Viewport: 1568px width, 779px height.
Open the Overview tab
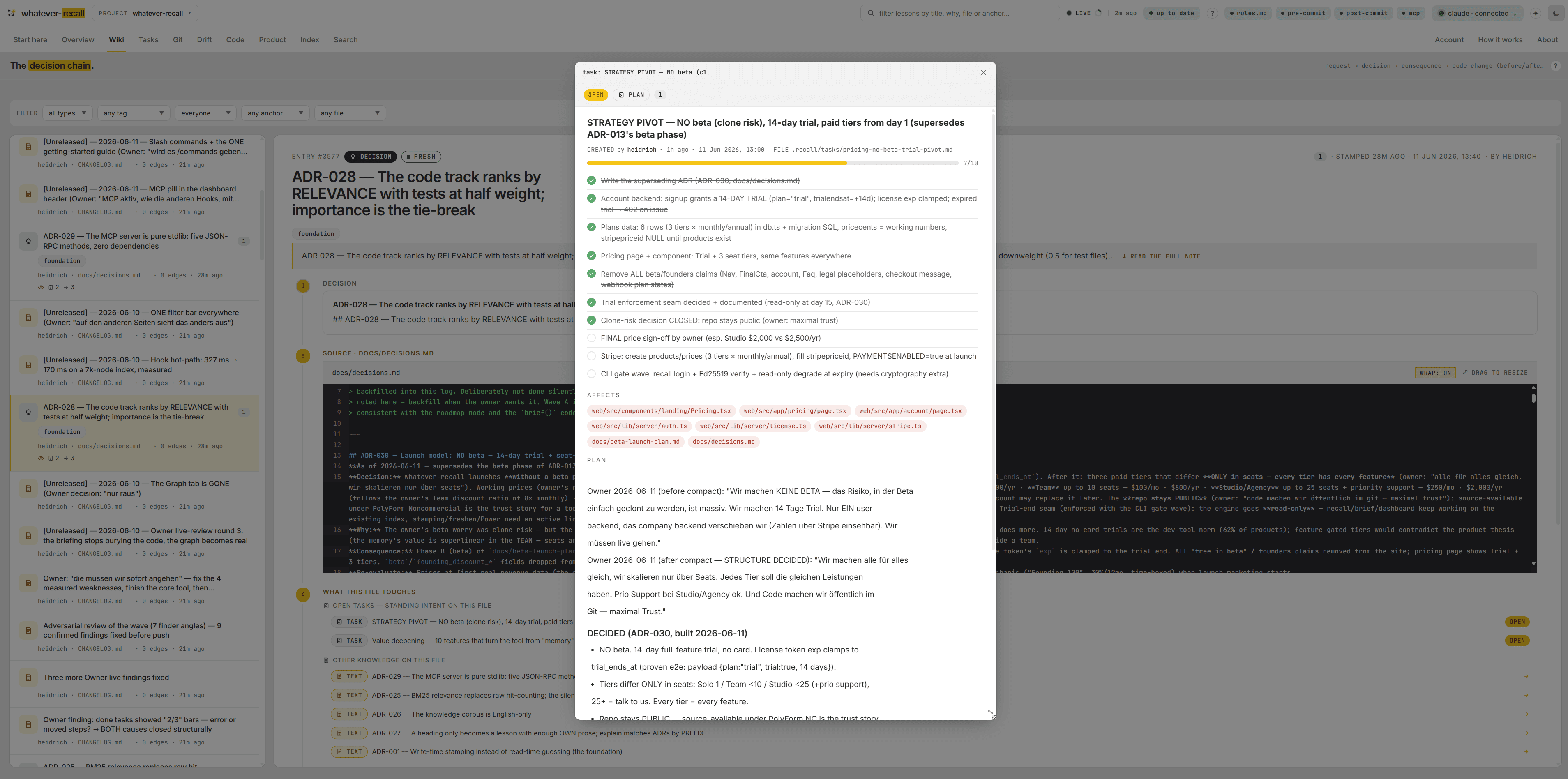(x=78, y=39)
